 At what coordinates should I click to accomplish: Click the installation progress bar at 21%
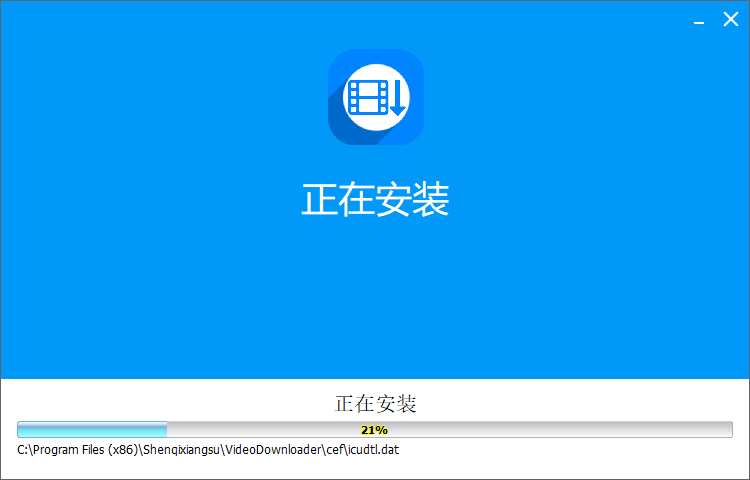375,429
